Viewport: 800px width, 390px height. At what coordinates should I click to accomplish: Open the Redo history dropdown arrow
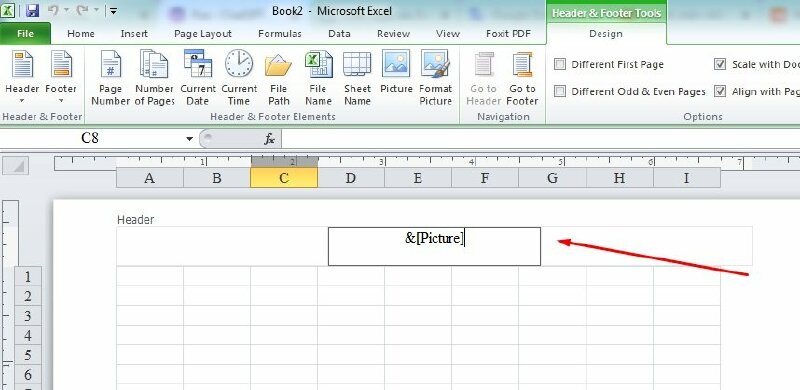(96, 10)
